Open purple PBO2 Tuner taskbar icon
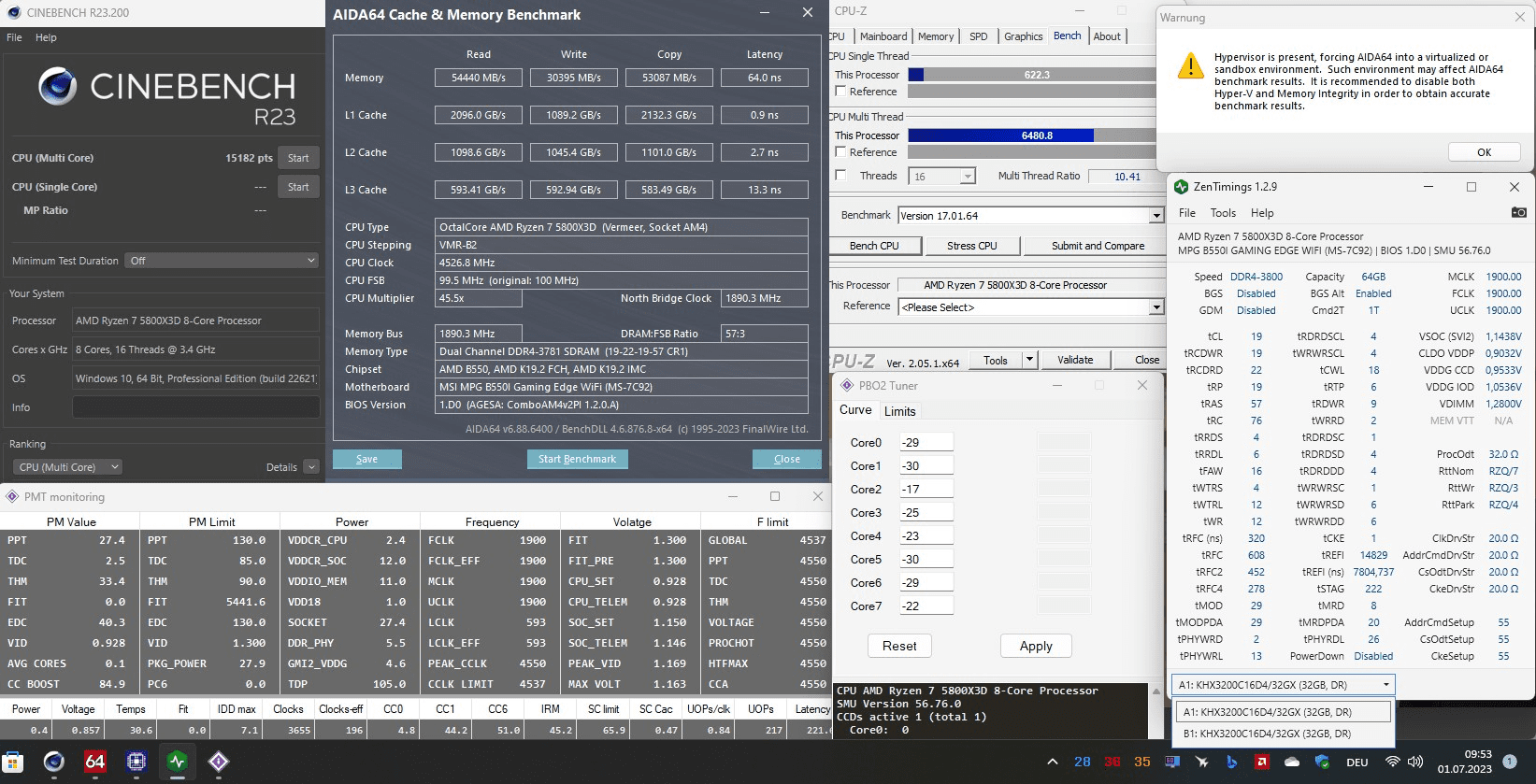This screenshot has height=784, width=1536. tap(219, 762)
